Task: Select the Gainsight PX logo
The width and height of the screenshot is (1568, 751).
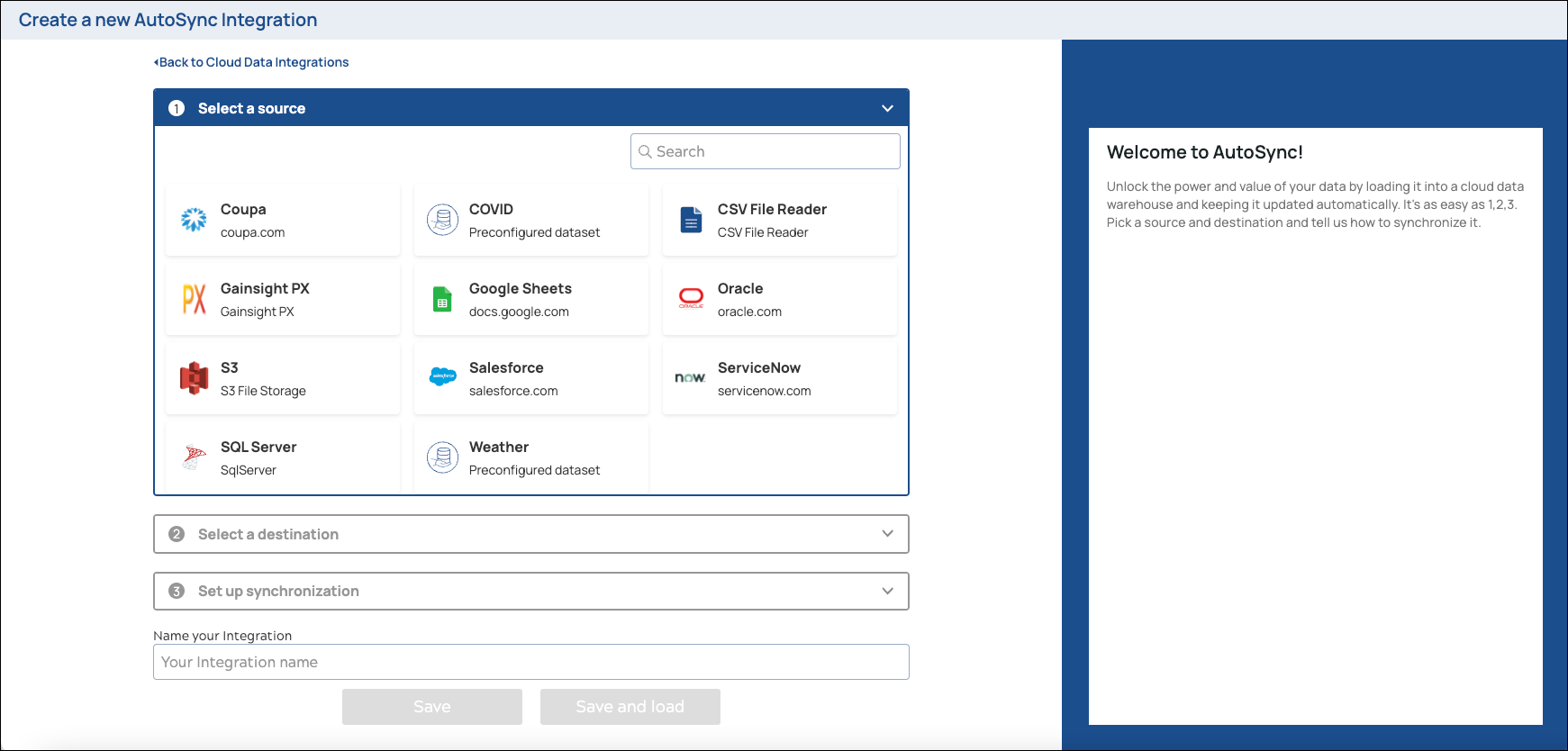Action: [x=194, y=299]
